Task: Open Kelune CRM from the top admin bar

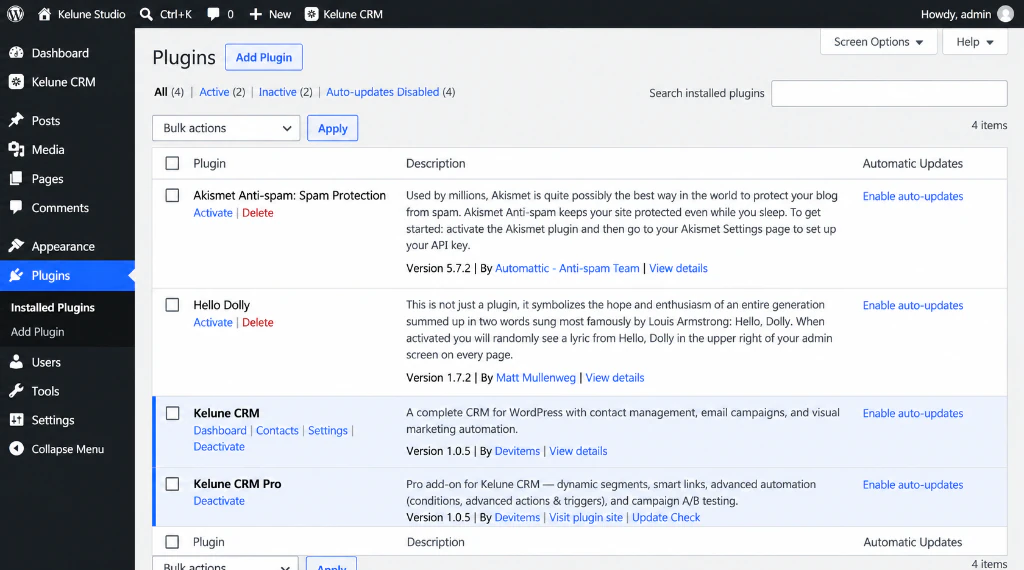Action: (x=344, y=14)
